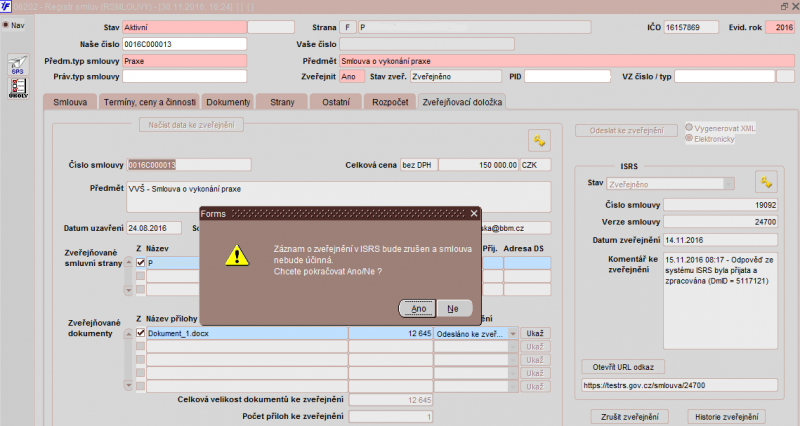Image resolution: width=800 pixels, height=426 pixels.
Task: Select Vygenerovat XML radio button
Action: coord(689,128)
